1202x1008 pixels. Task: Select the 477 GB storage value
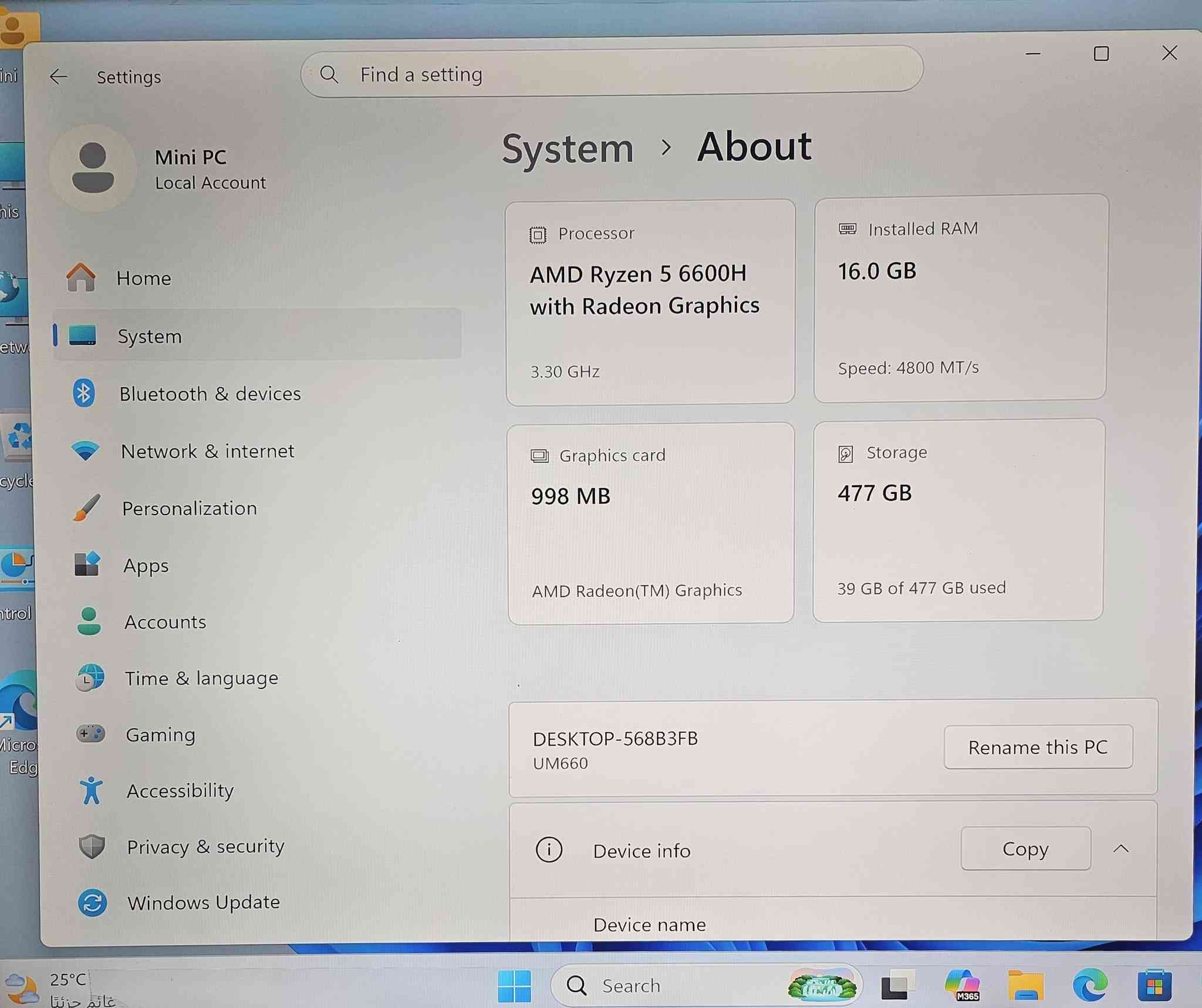tap(875, 493)
